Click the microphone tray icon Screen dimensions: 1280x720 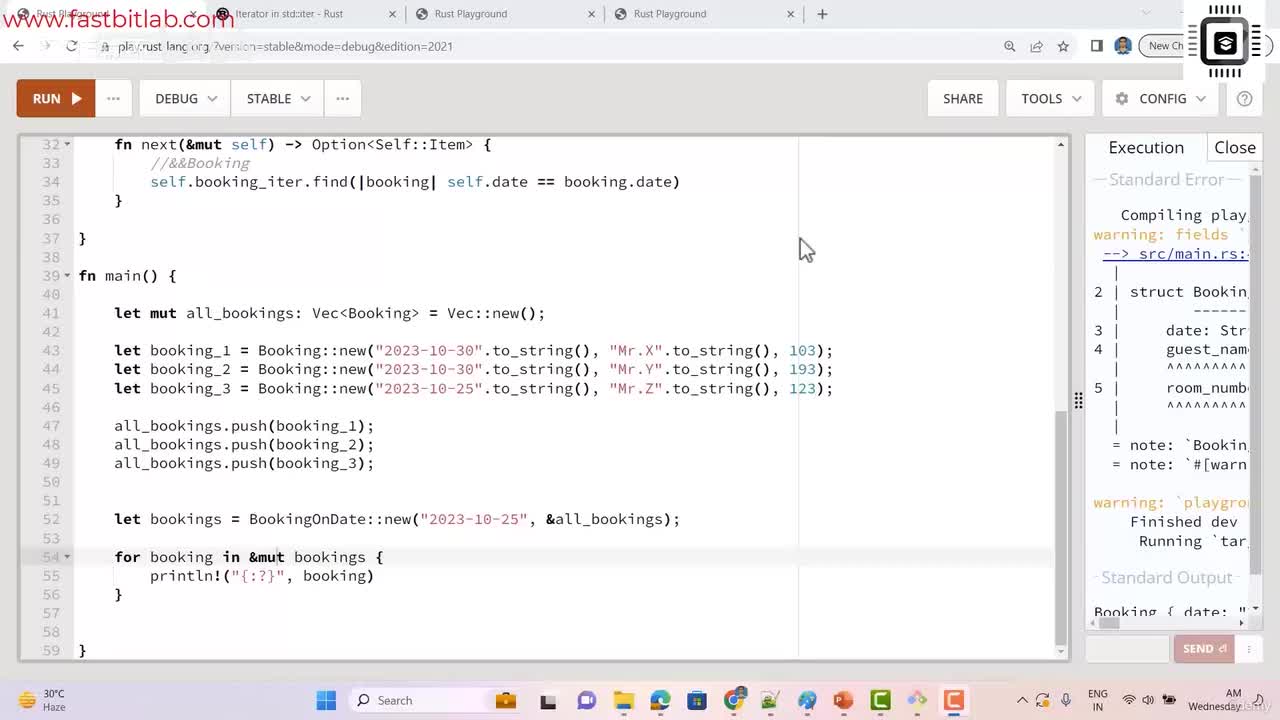click(x=1066, y=700)
